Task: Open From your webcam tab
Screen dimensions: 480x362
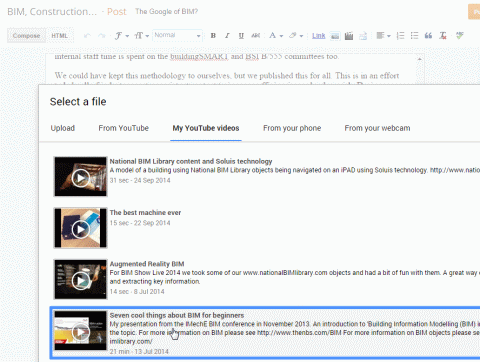Action: [377, 128]
